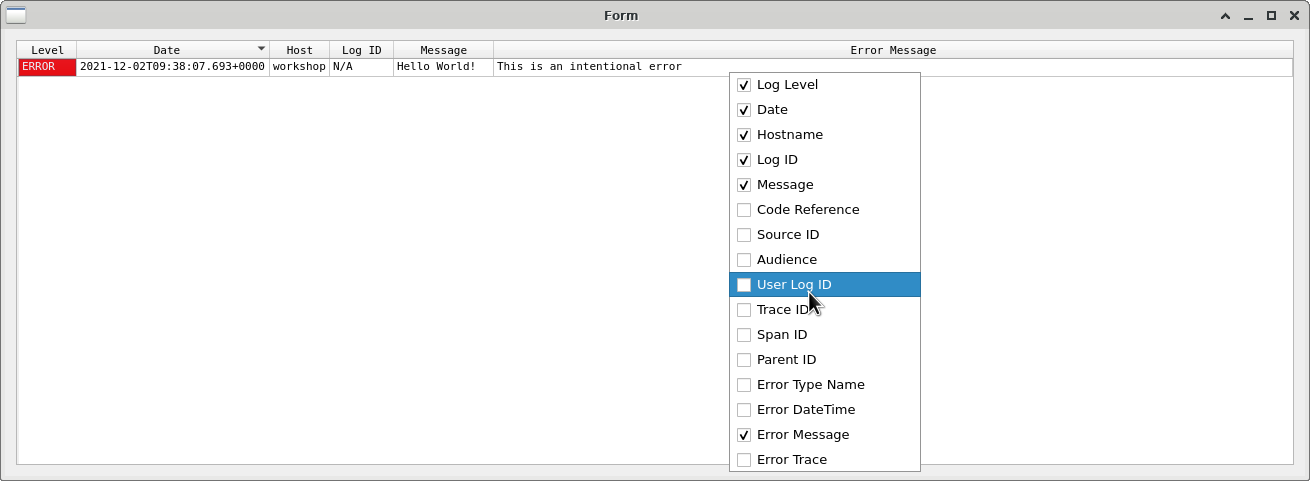The image size is (1310, 481).
Task: Close the Form window
Action: (1294, 16)
